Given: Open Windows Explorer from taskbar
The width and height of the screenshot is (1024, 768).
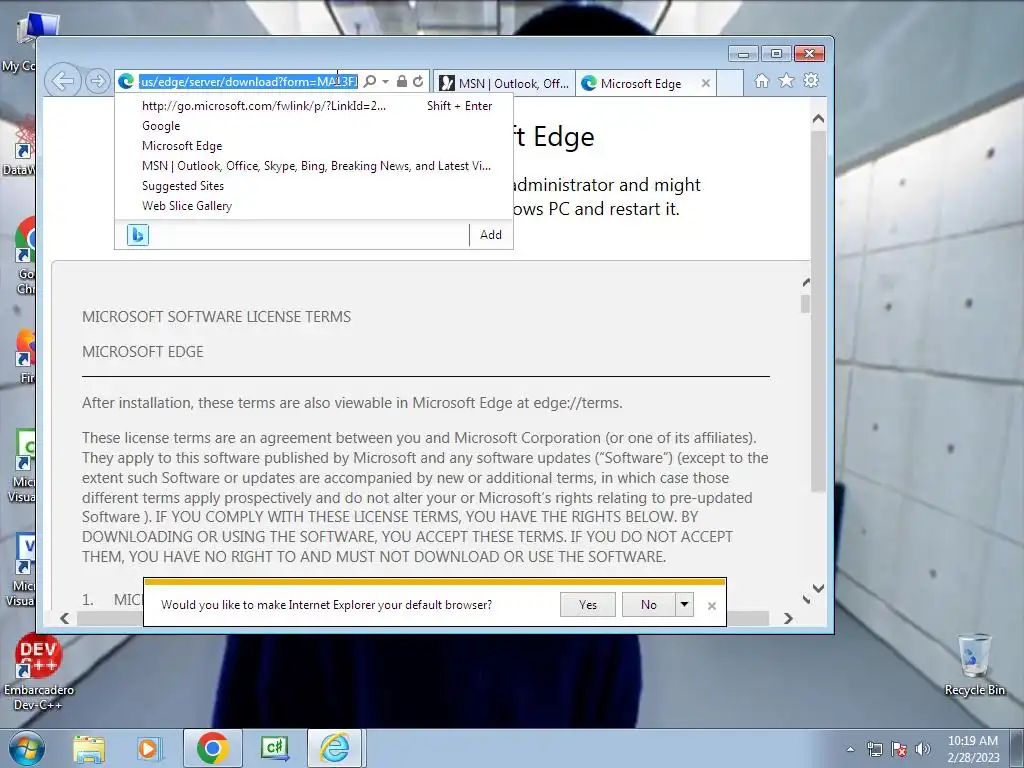Looking at the screenshot, I should pos(89,749).
